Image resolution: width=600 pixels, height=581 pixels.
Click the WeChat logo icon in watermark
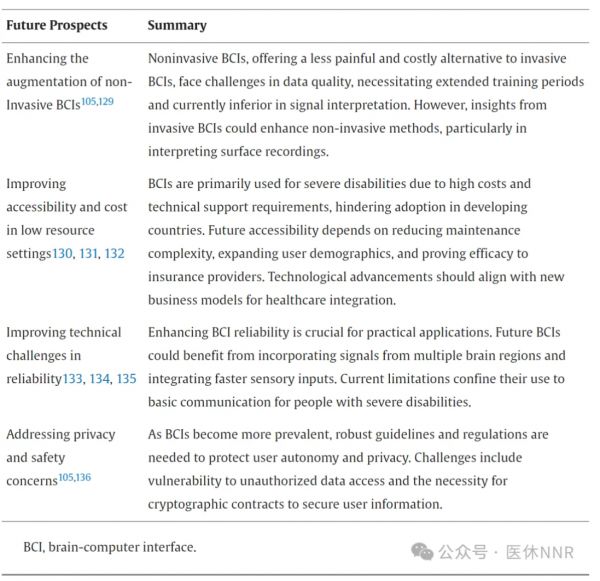pos(425,552)
